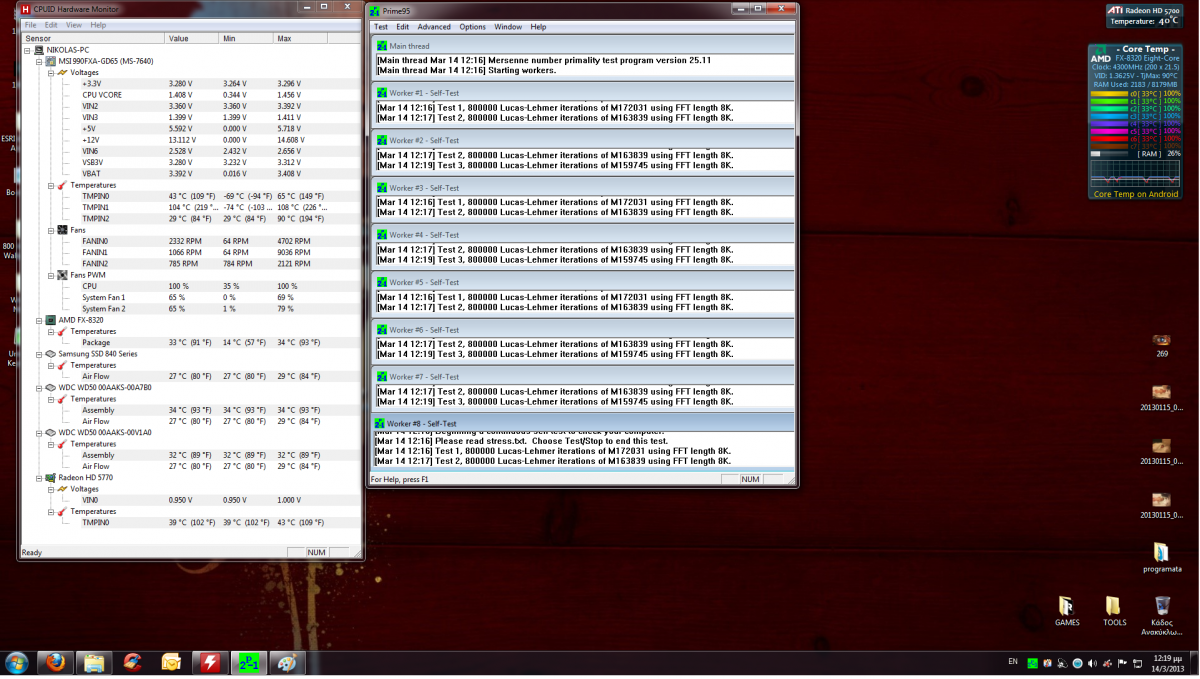This screenshot has width=1200, height=679.
Task: Open Advanced menu in Prime95
Action: click(434, 27)
